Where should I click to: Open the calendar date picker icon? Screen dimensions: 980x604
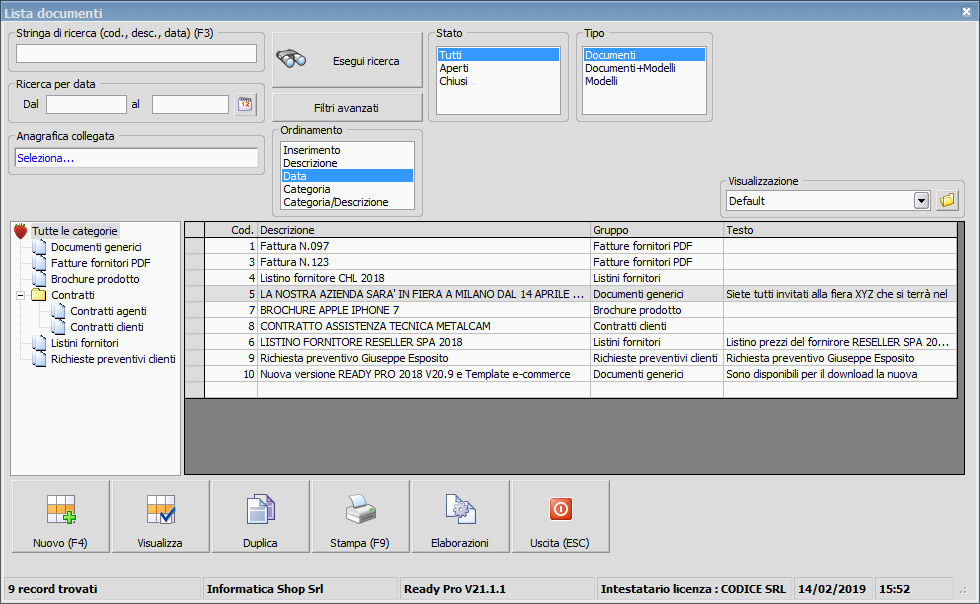pos(245,104)
